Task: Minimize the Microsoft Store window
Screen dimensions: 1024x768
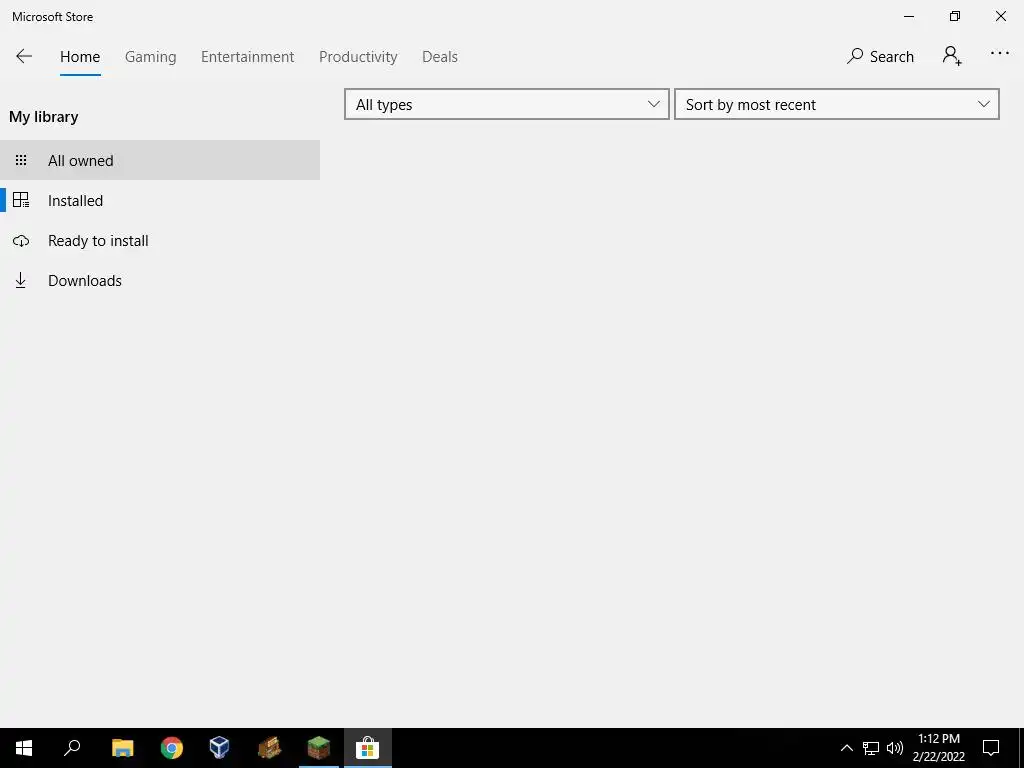Action: [909, 16]
